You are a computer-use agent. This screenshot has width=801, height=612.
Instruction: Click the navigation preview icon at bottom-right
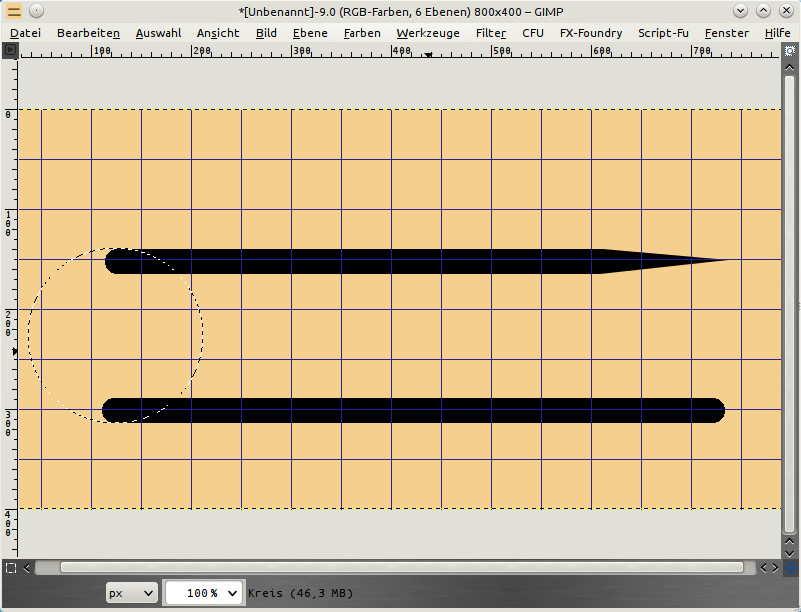(790, 568)
